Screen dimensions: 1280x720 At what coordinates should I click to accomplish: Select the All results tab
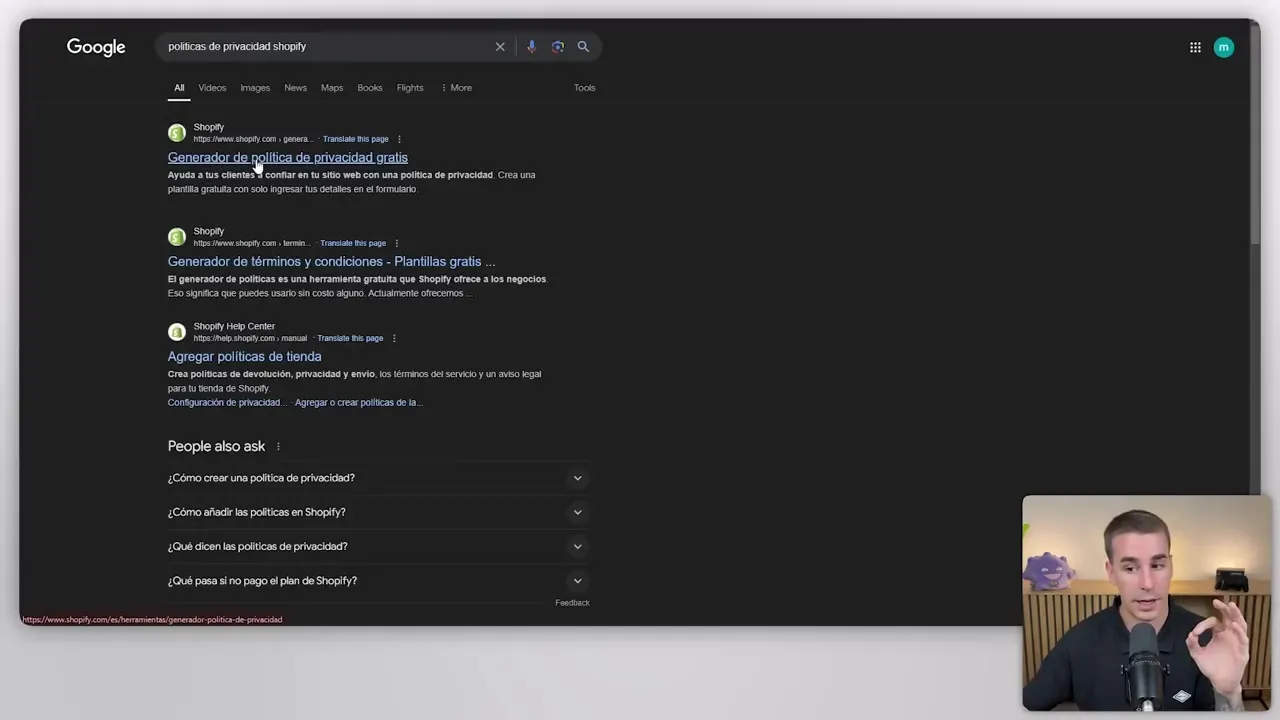pos(179,88)
